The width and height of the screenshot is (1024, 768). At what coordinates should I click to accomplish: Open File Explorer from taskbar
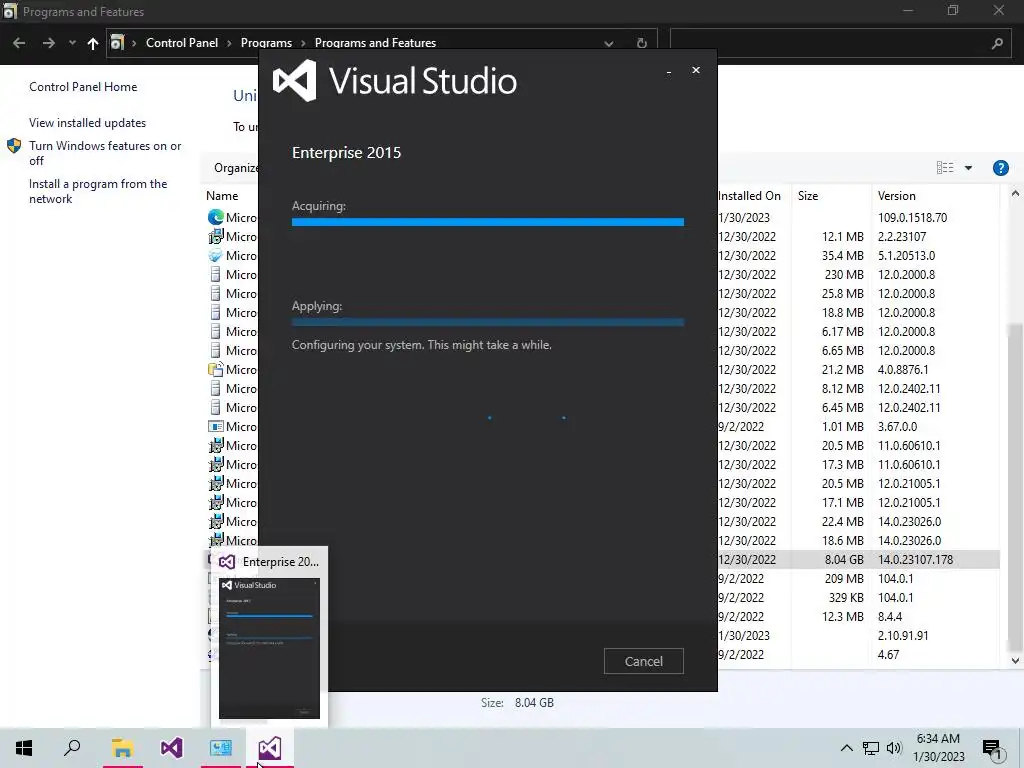(122, 748)
